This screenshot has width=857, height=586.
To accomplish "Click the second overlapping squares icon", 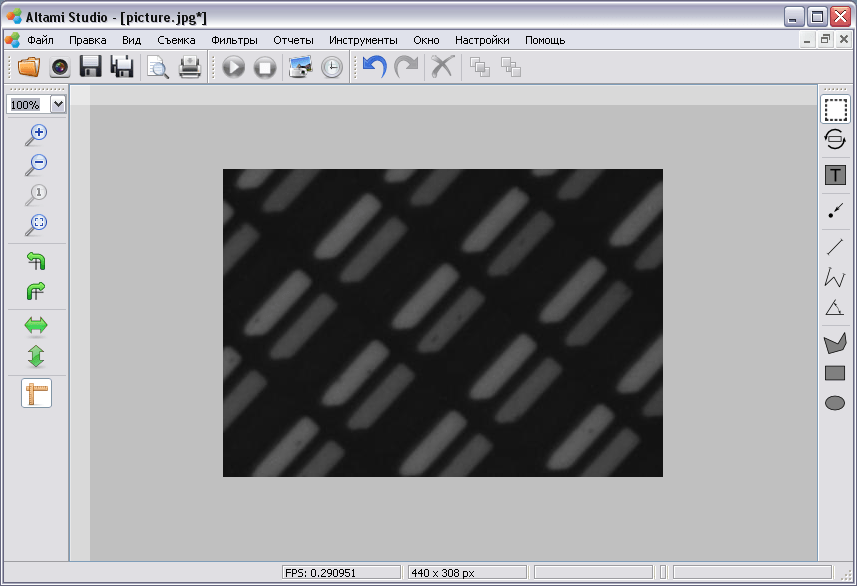I will [x=511, y=67].
